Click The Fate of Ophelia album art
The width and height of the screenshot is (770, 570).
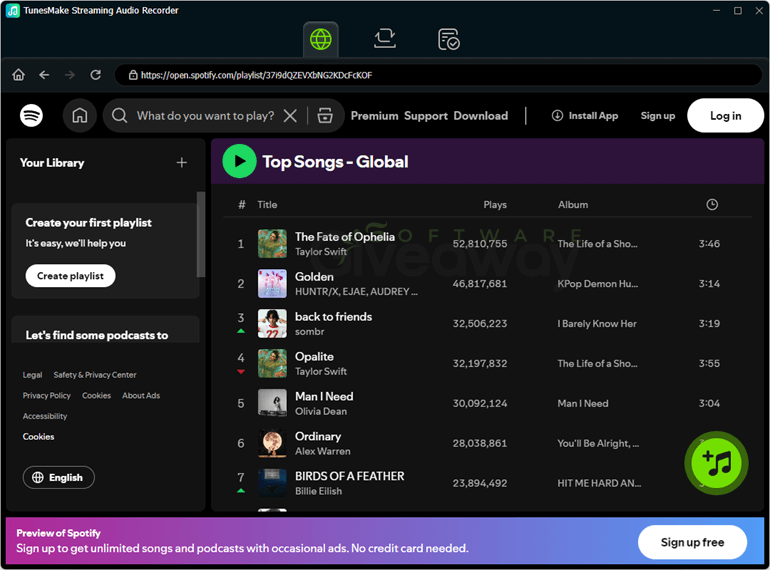[272, 244]
